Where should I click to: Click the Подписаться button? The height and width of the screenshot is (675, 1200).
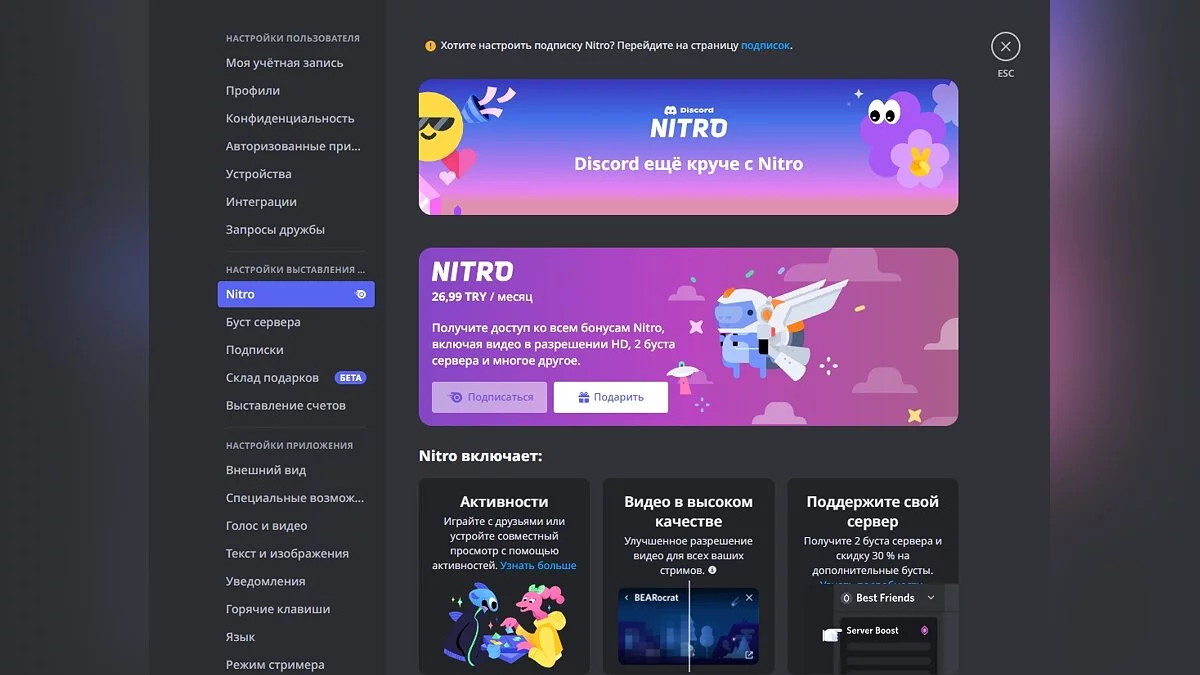[x=490, y=397]
